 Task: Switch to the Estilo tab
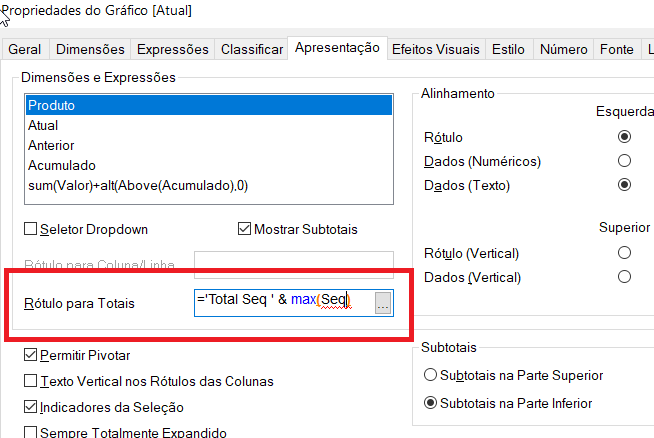[x=508, y=49]
